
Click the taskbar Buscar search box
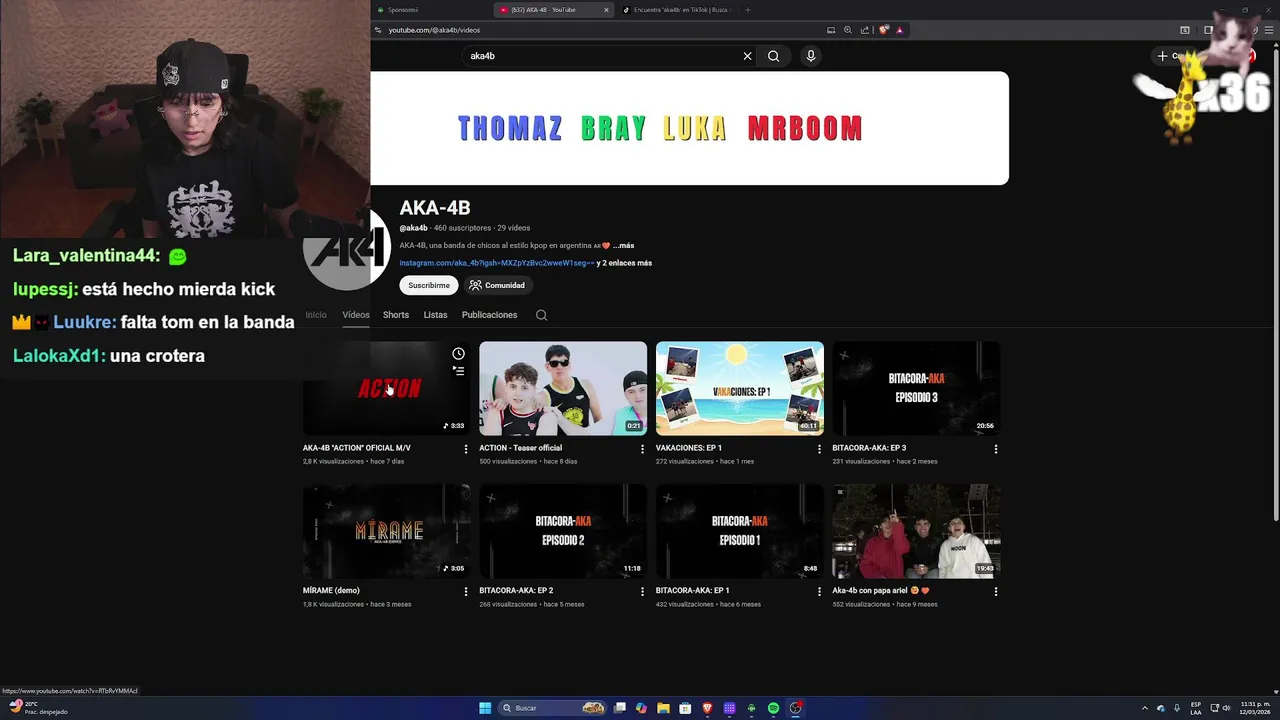tap(553, 708)
